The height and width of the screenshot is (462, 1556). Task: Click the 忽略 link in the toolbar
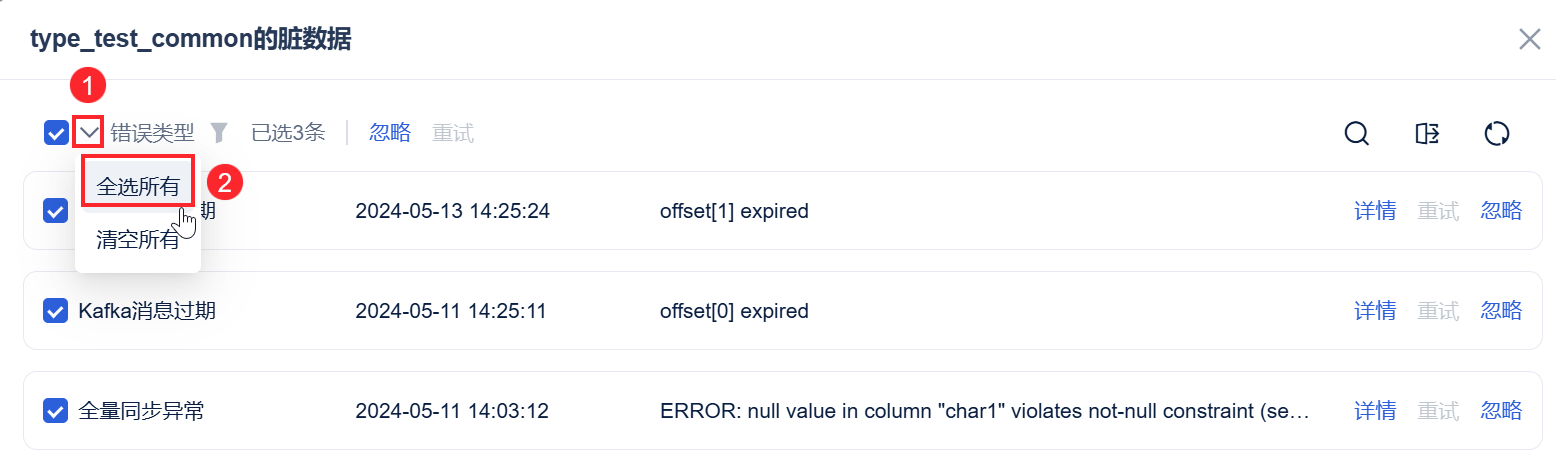pyautogui.click(x=390, y=132)
